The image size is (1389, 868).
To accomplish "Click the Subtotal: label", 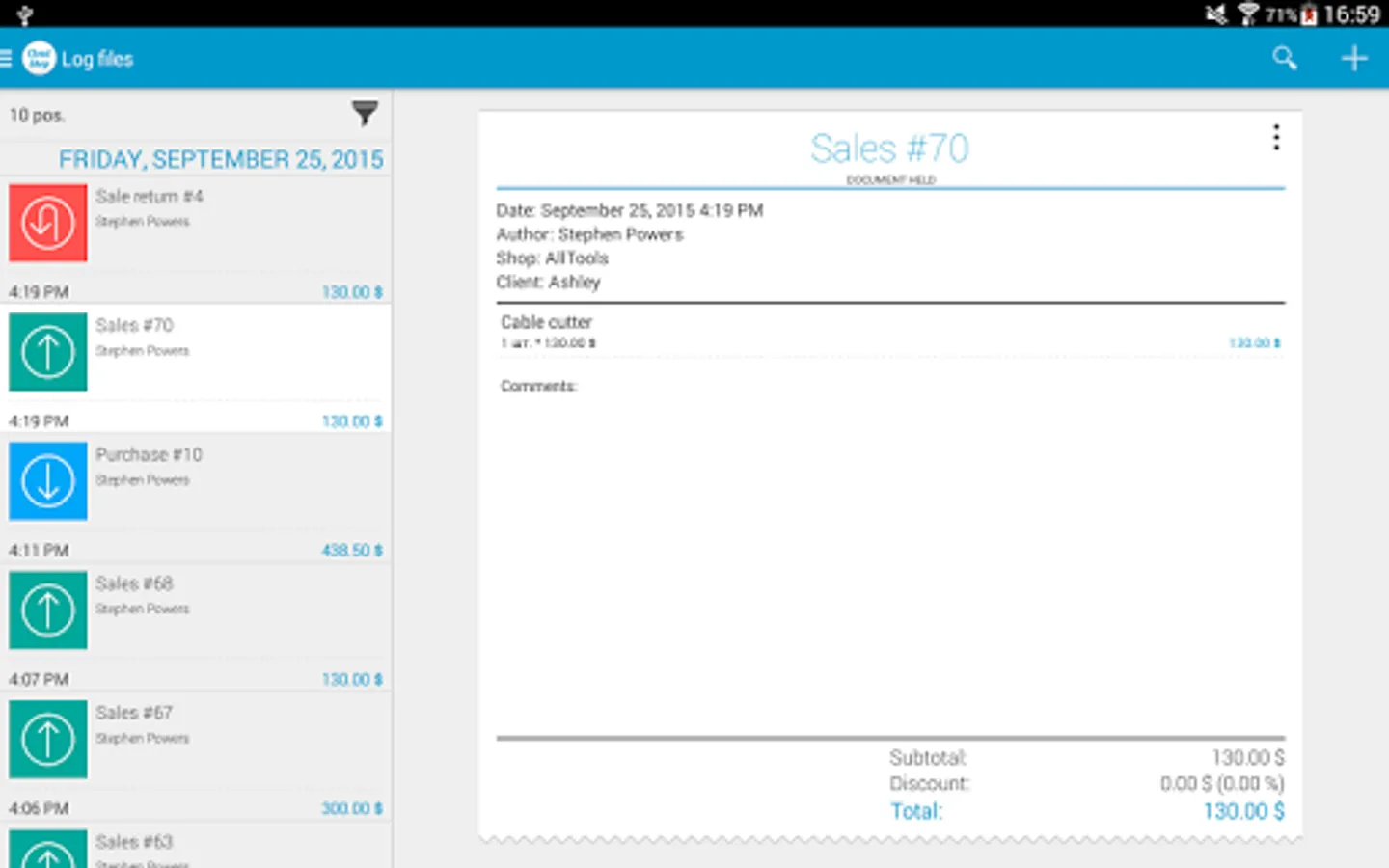I will (928, 758).
